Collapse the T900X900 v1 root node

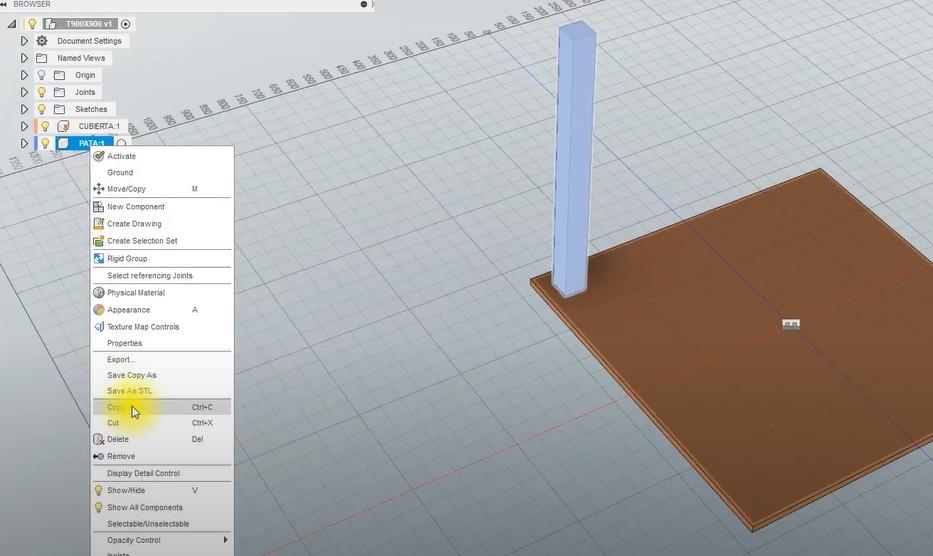(12, 24)
